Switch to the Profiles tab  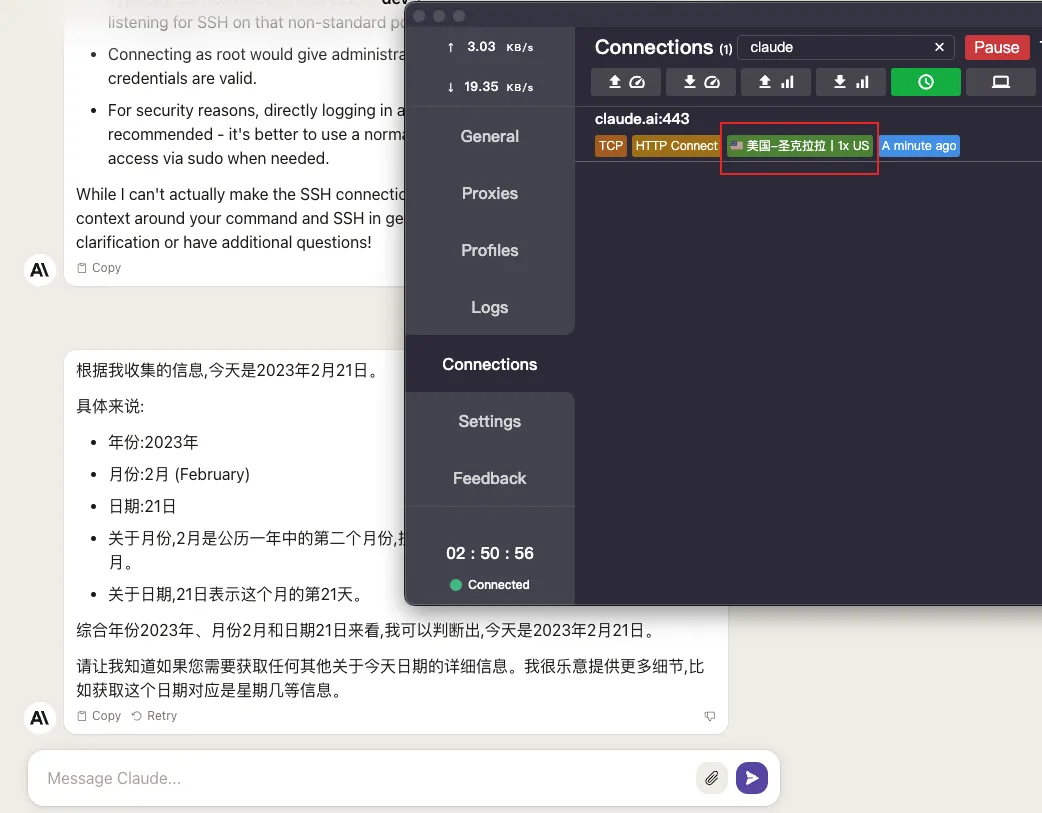click(x=490, y=251)
